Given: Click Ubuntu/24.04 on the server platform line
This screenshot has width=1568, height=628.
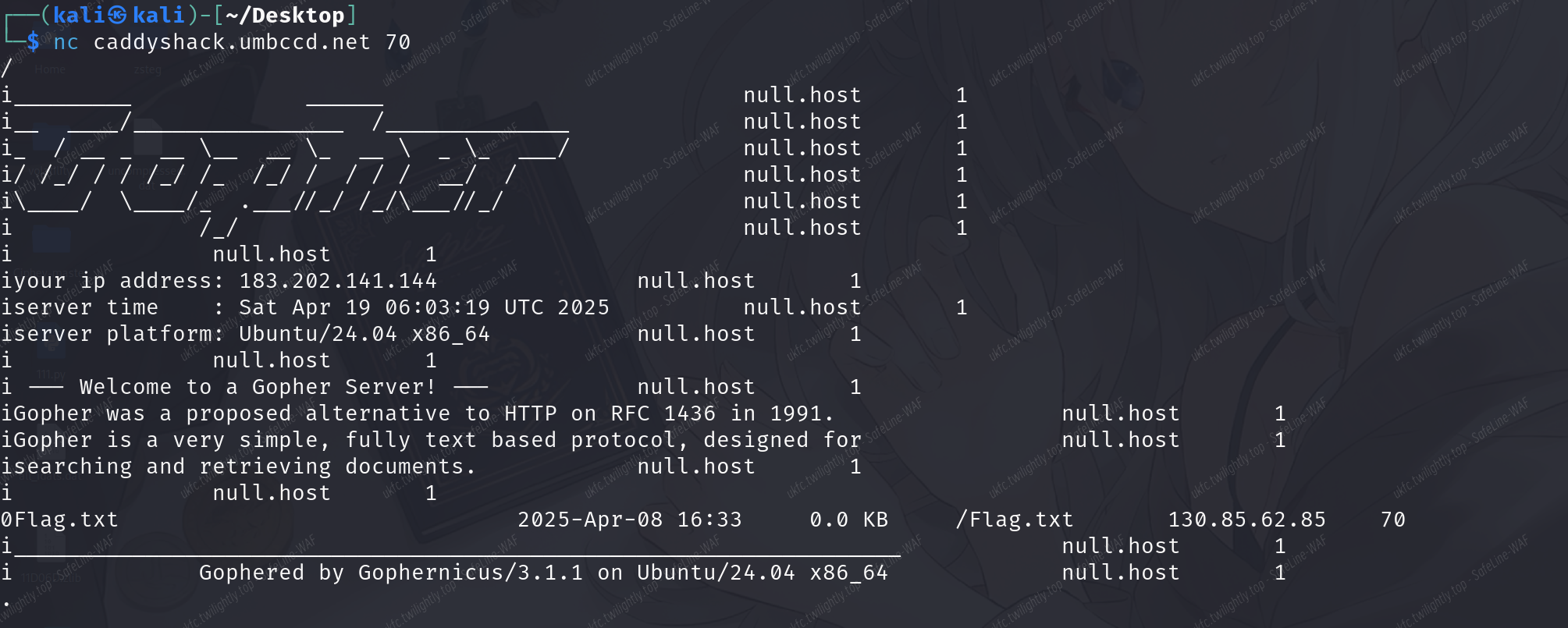Looking at the screenshot, I should (318, 334).
